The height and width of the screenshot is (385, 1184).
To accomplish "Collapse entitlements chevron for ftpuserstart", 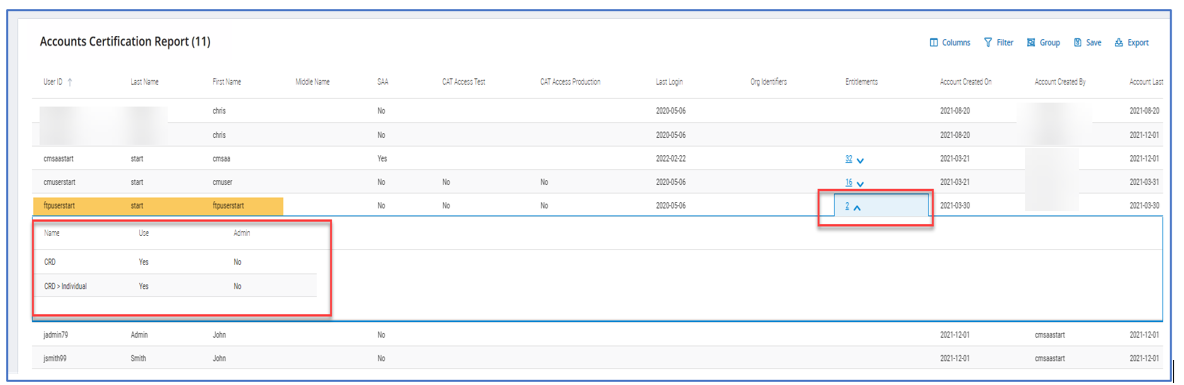I will coord(856,207).
